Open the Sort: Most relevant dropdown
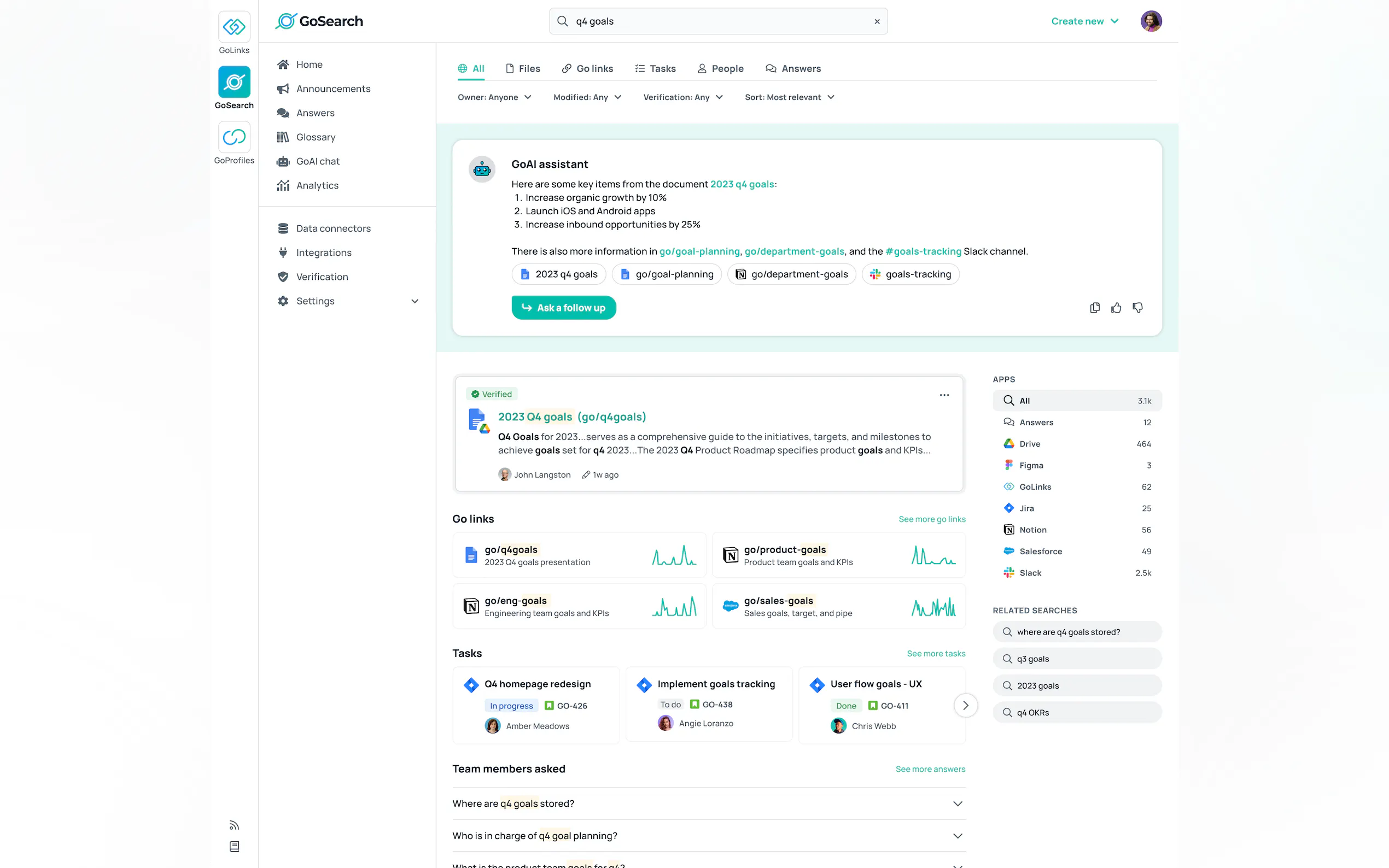The image size is (1389, 868). 789,98
